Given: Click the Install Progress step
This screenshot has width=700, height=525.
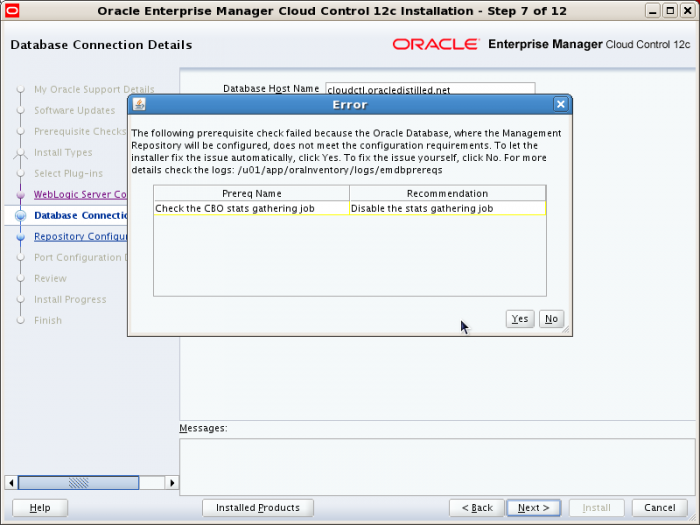Looking at the screenshot, I should pyautogui.click(x=70, y=299).
